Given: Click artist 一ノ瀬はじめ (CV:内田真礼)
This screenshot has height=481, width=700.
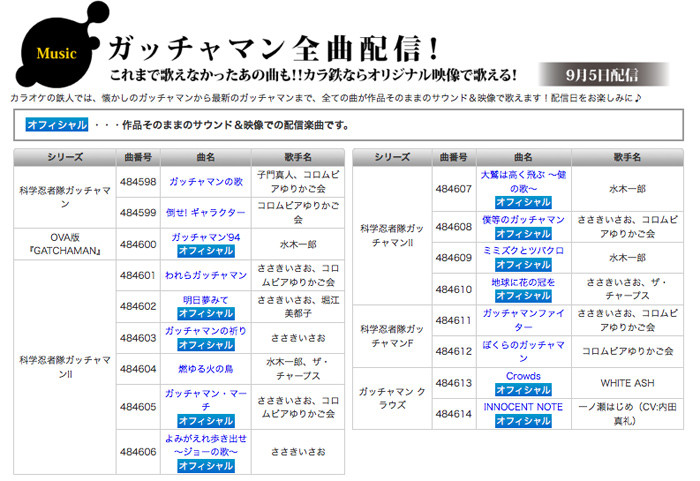Looking at the screenshot, I should pos(627,414).
